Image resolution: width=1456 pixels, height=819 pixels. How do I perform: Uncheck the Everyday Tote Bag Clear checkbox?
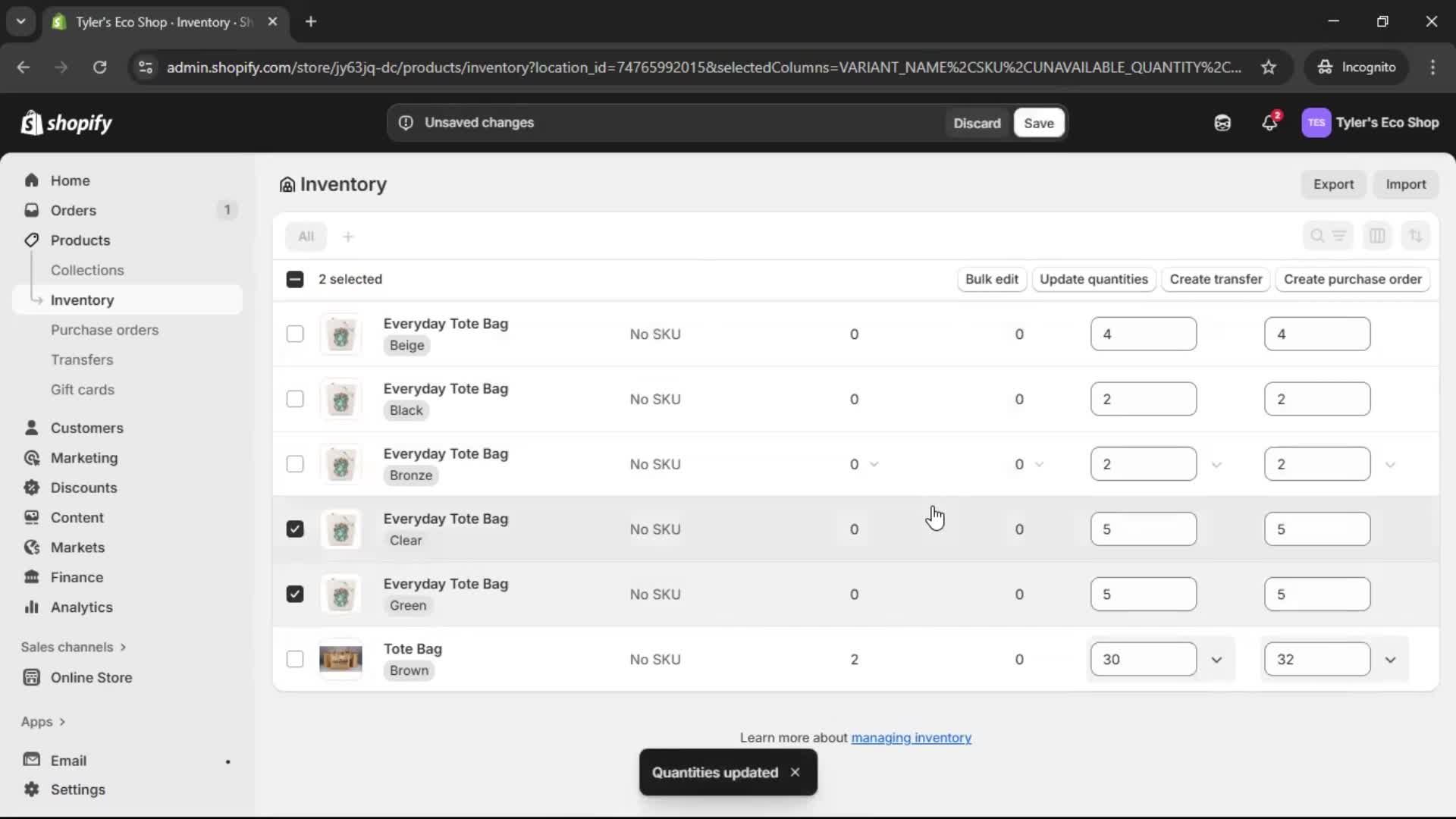tap(295, 529)
